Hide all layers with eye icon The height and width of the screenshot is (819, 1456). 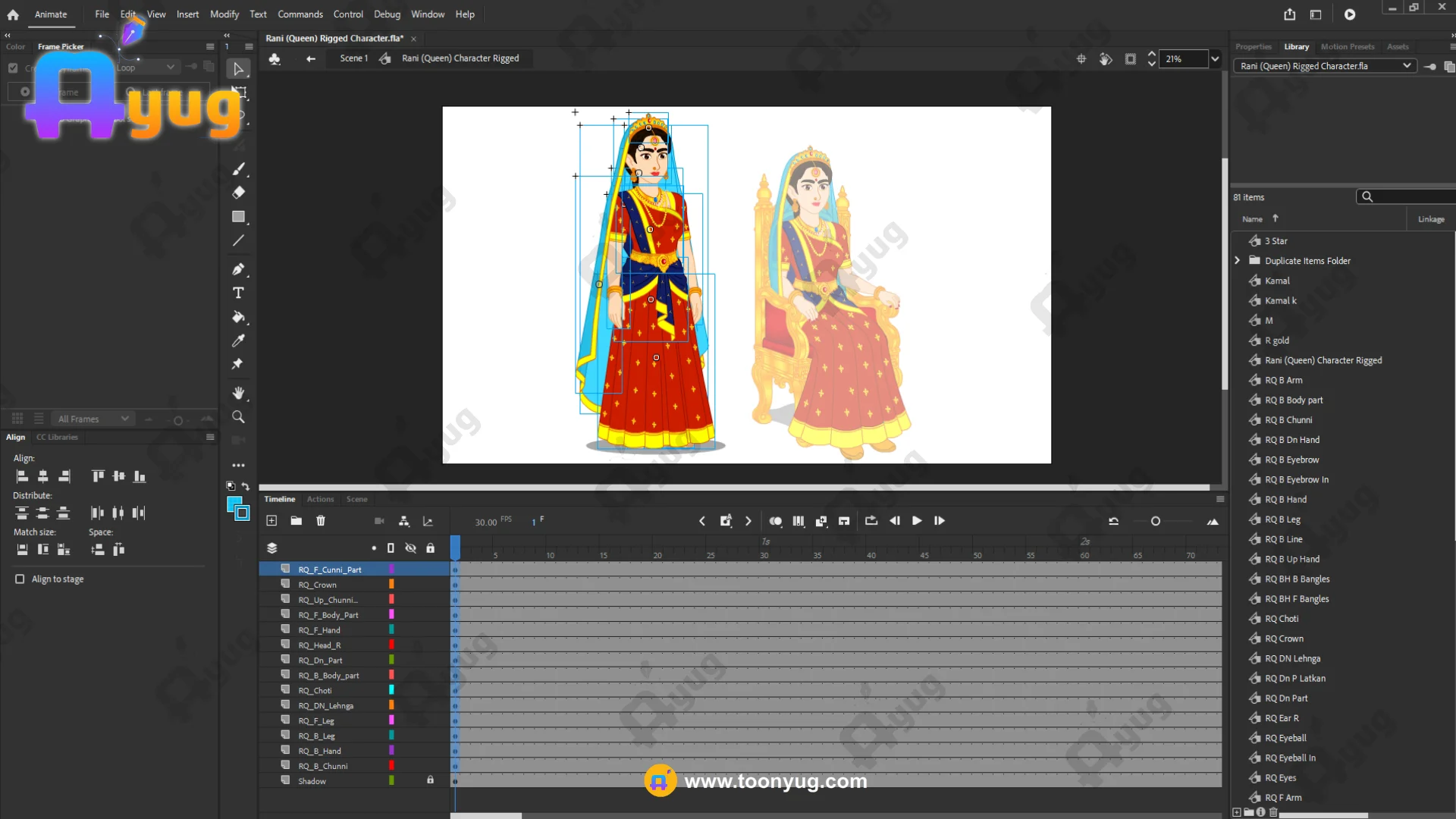point(410,548)
